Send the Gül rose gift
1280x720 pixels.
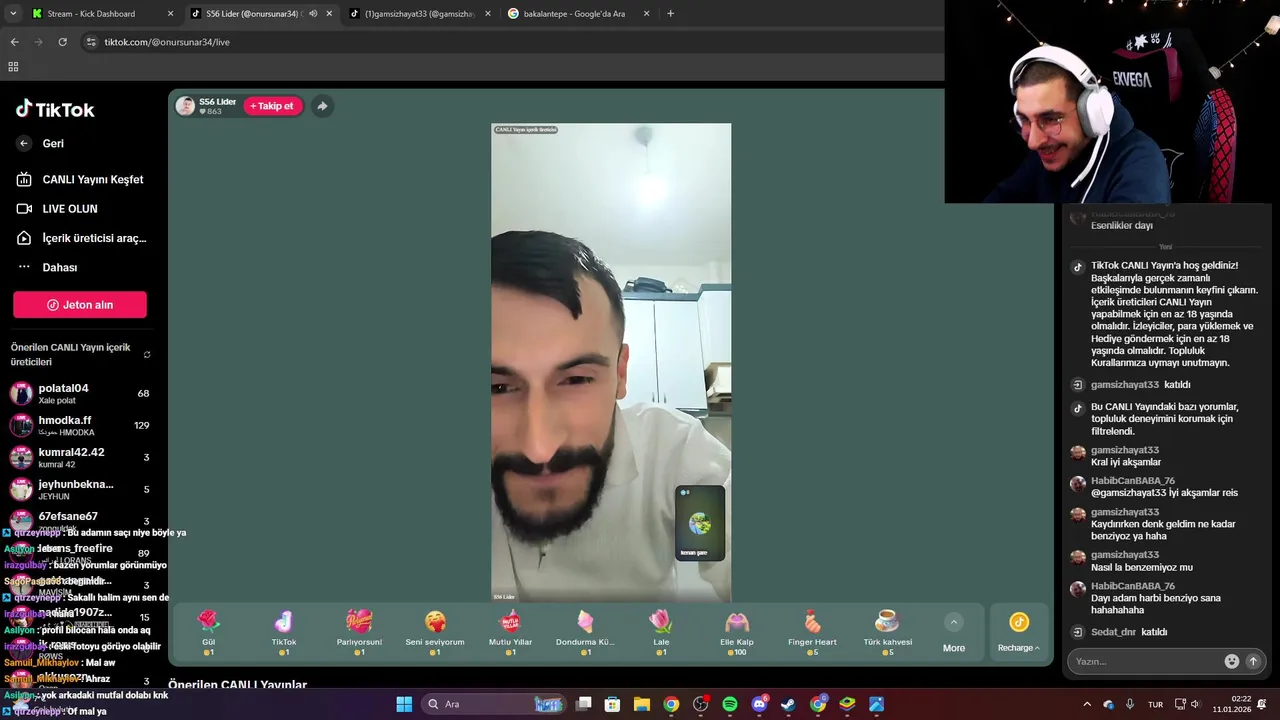pos(208,632)
